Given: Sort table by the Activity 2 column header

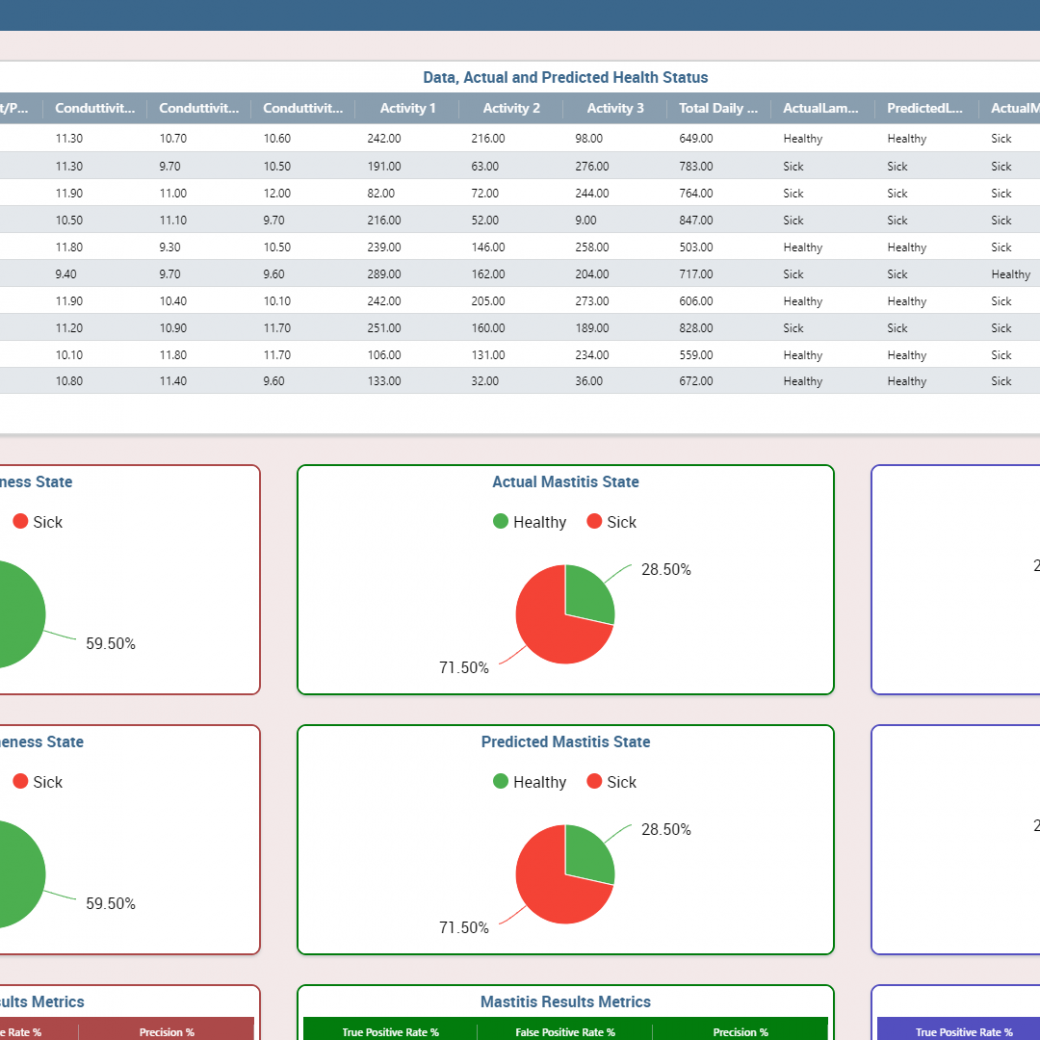Looking at the screenshot, I should click(511, 109).
